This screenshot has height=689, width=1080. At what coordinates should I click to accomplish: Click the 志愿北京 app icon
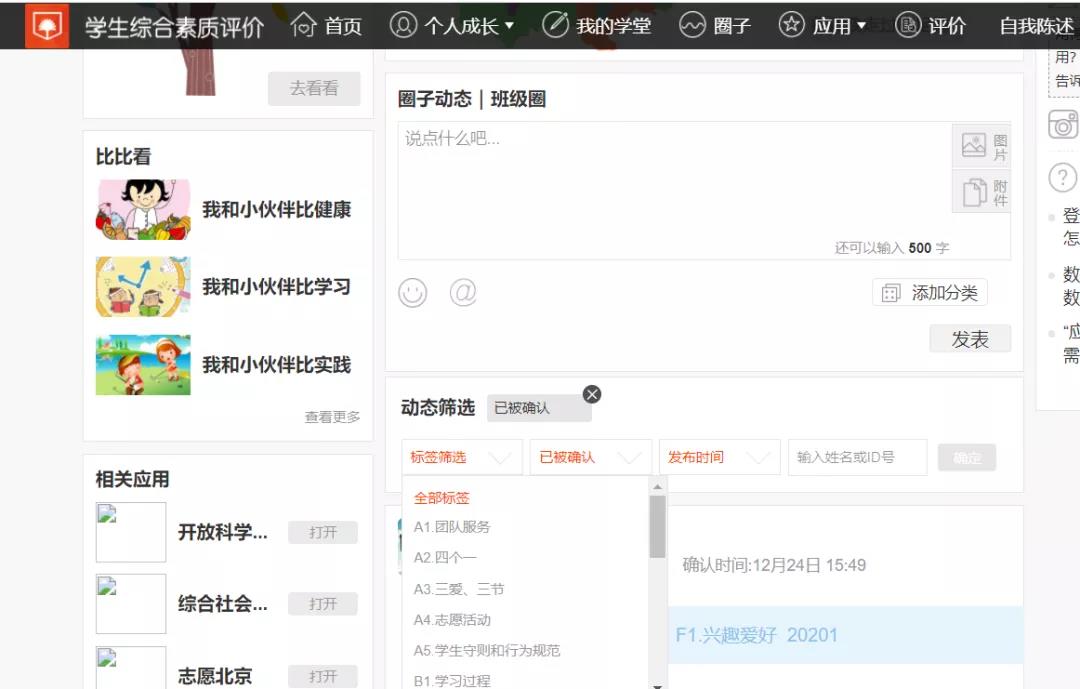pos(131,668)
